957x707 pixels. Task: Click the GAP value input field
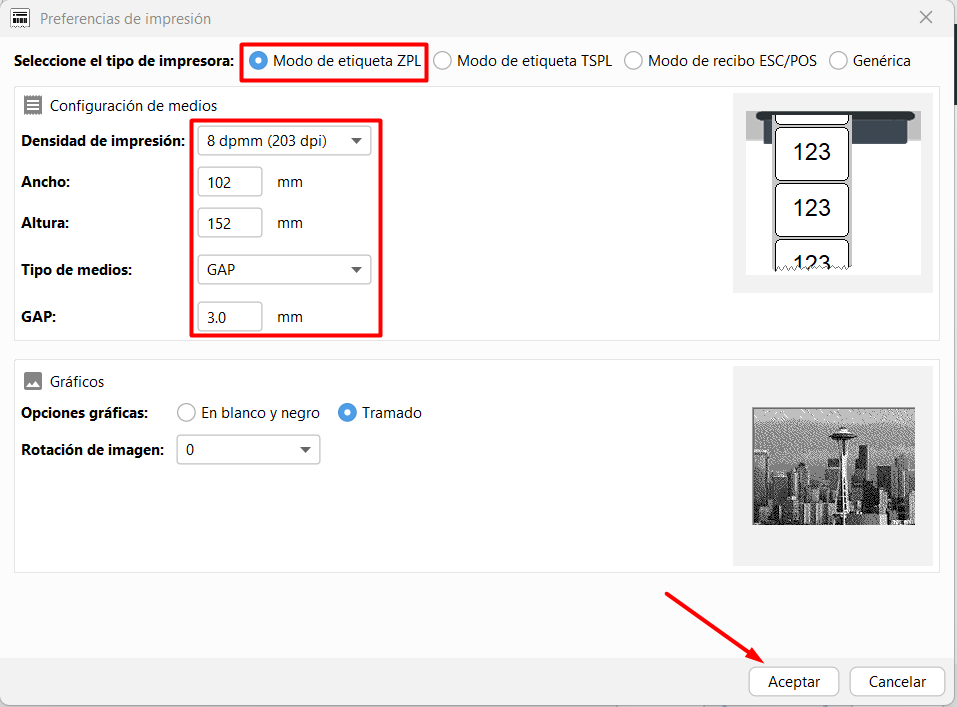pos(230,317)
